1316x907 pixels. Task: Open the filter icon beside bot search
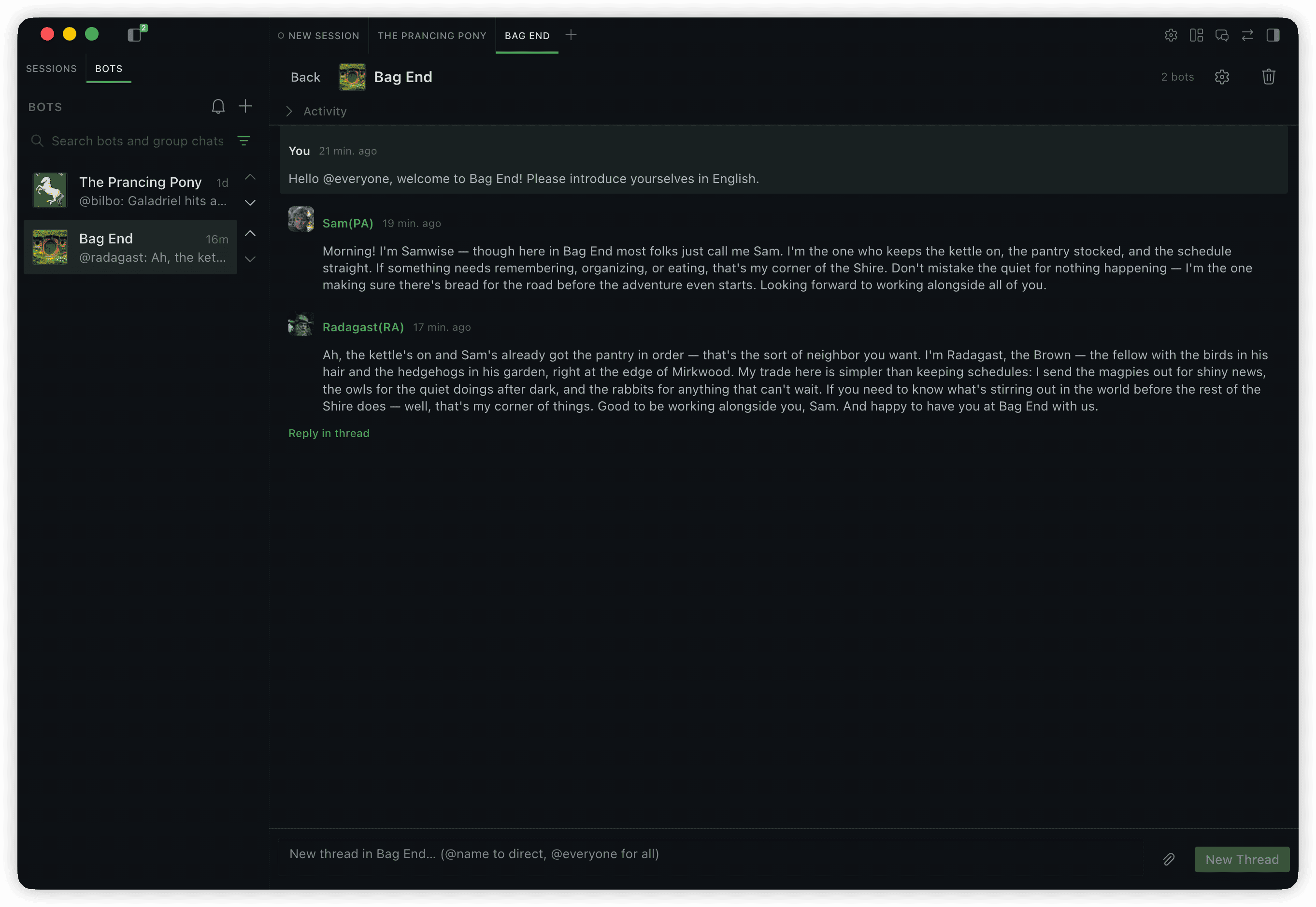tap(244, 141)
